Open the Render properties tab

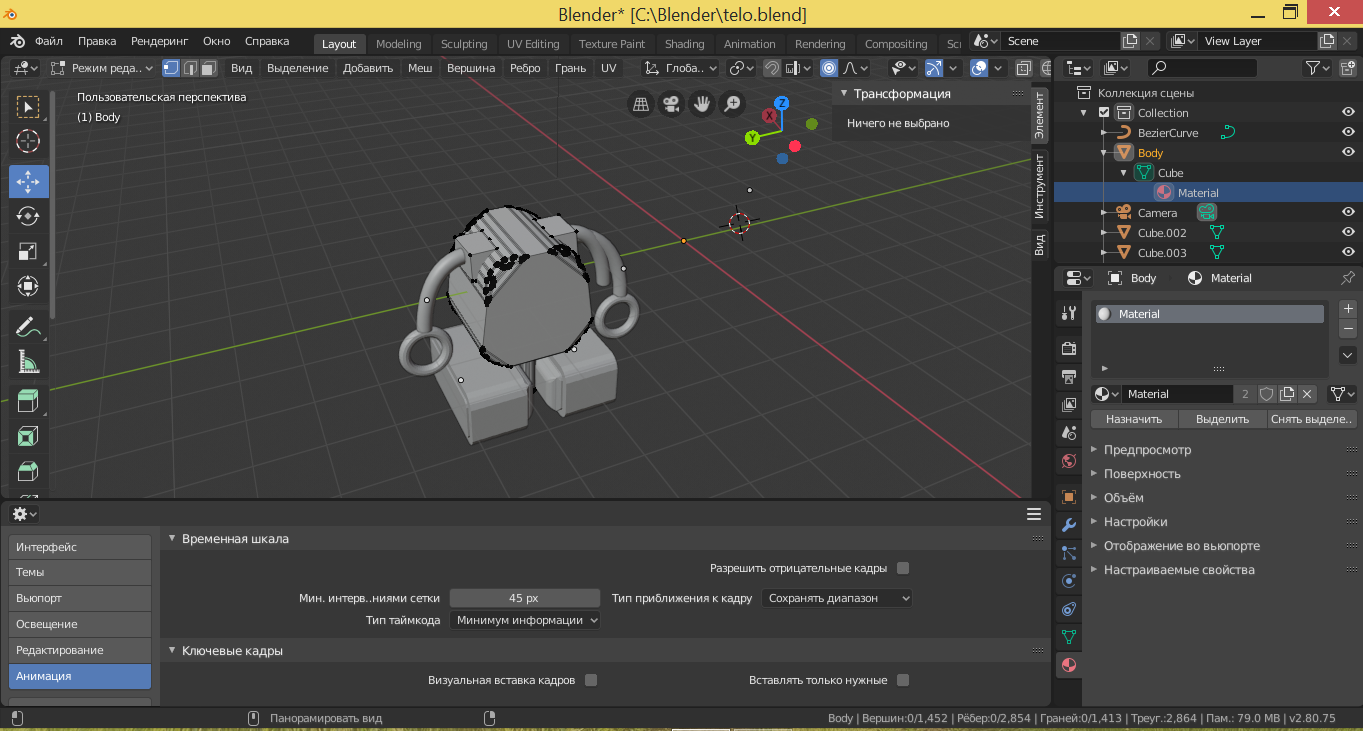tap(1068, 348)
